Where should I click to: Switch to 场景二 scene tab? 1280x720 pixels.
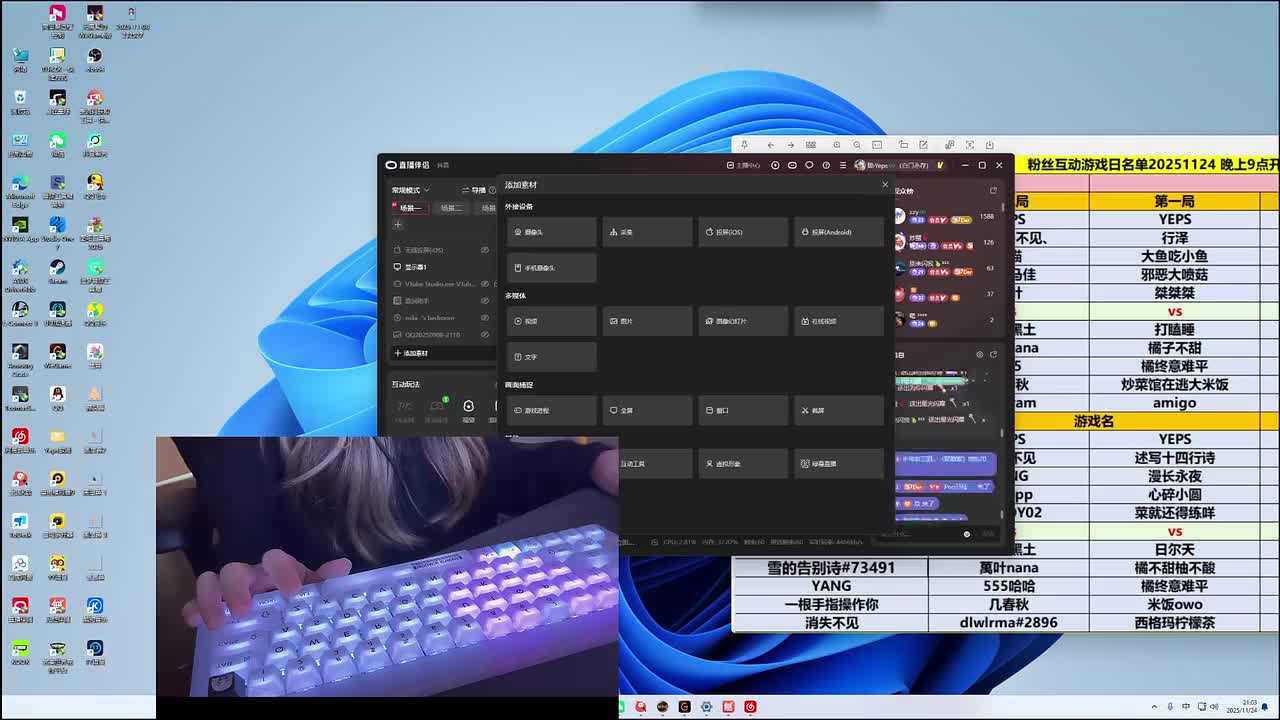click(x=452, y=208)
